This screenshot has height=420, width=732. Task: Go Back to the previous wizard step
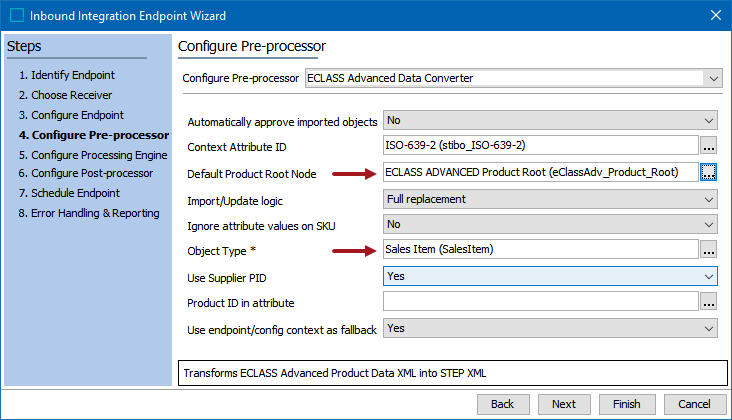[x=503, y=404]
